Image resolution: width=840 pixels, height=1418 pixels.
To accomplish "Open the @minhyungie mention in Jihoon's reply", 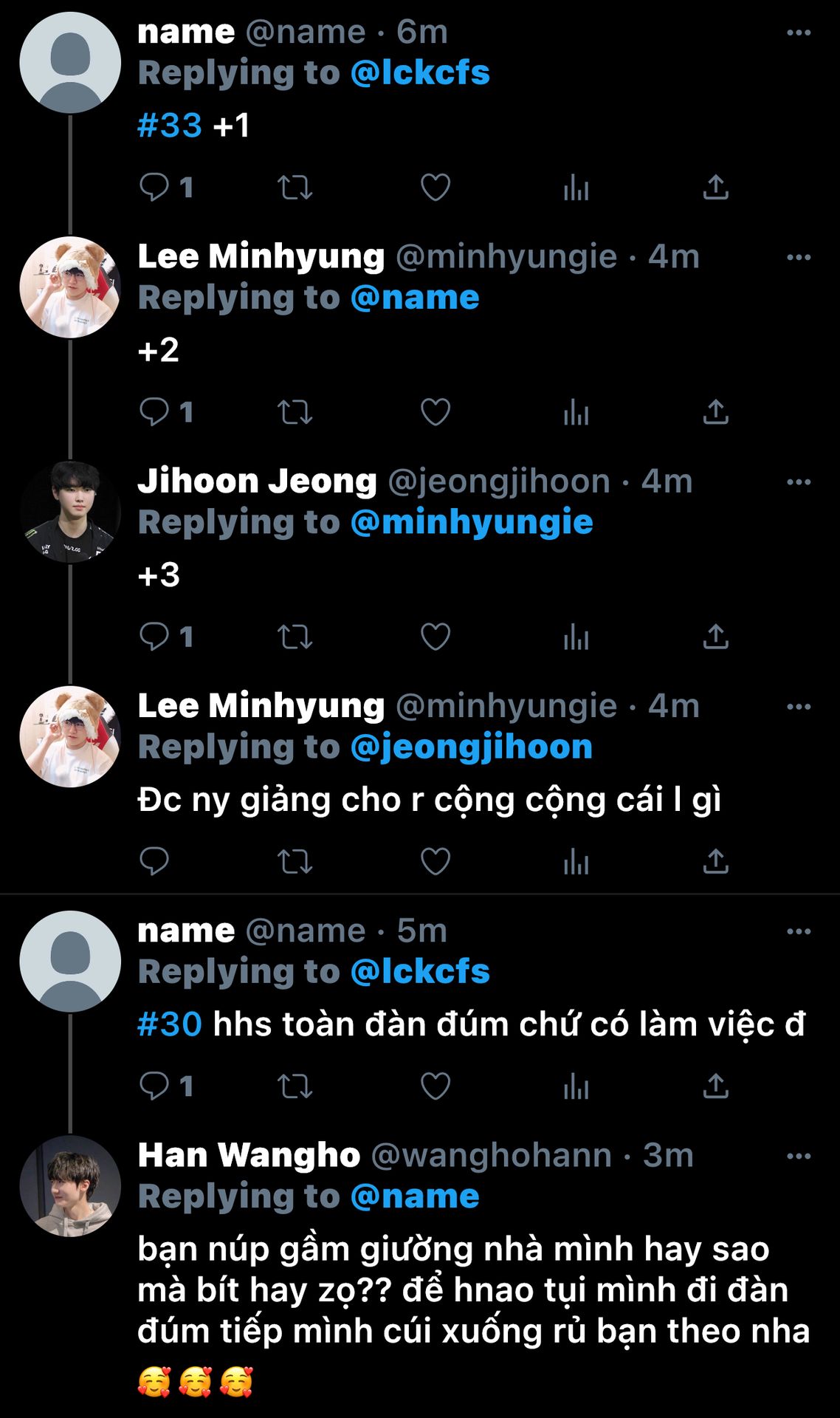I will (x=472, y=522).
